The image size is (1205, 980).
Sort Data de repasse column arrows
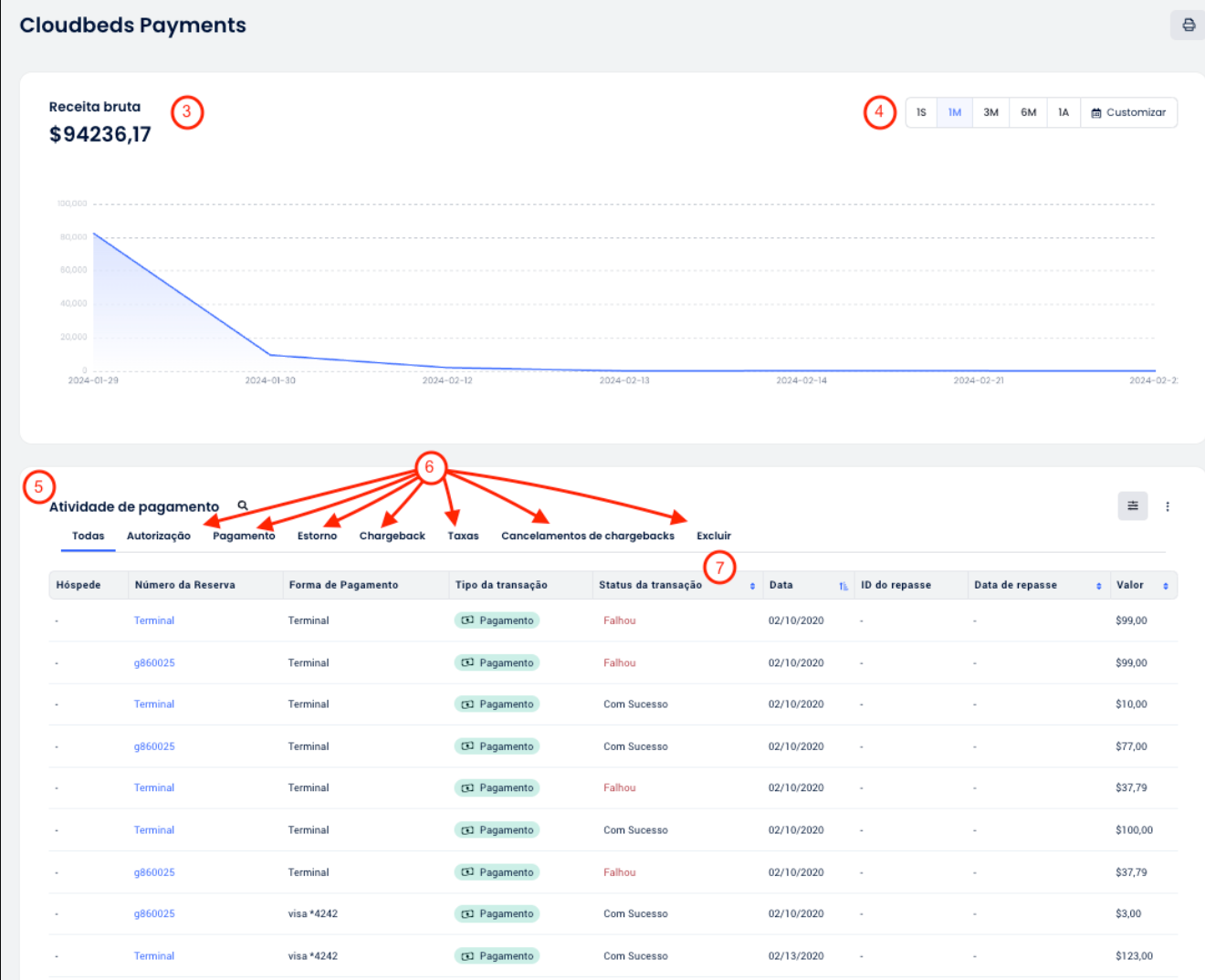pos(1099,586)
